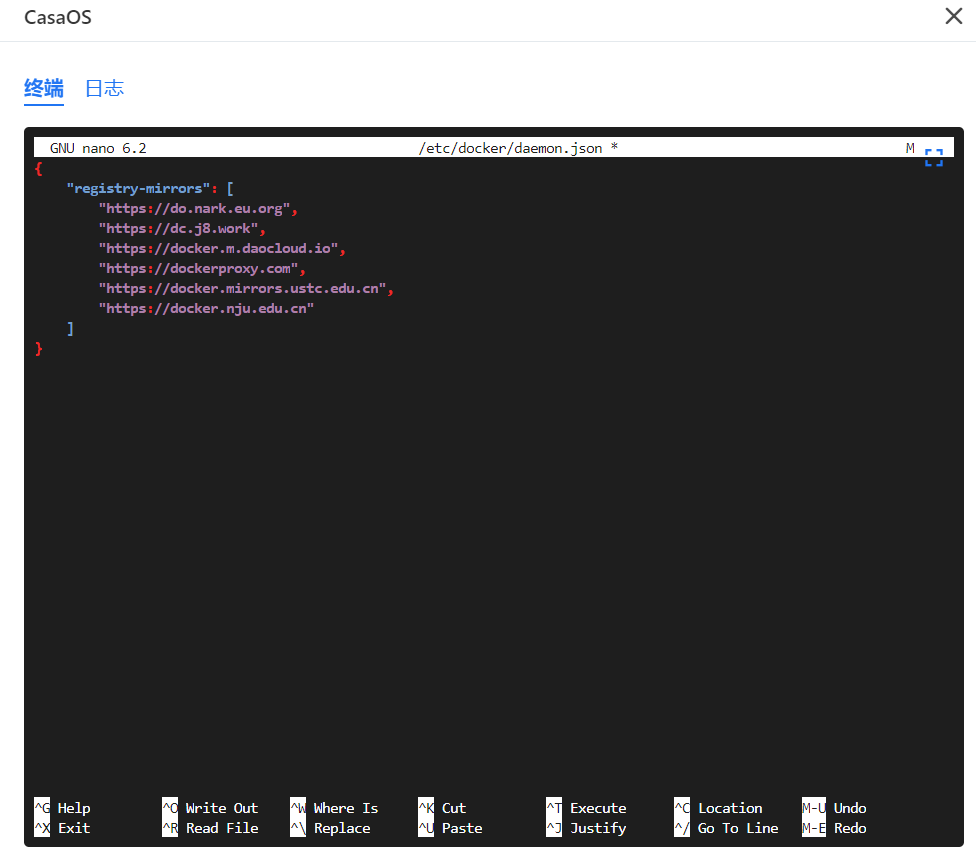Click the dockerproxy.com mirror URL
This screenshot has height=857, width=976.
[202, 268]
